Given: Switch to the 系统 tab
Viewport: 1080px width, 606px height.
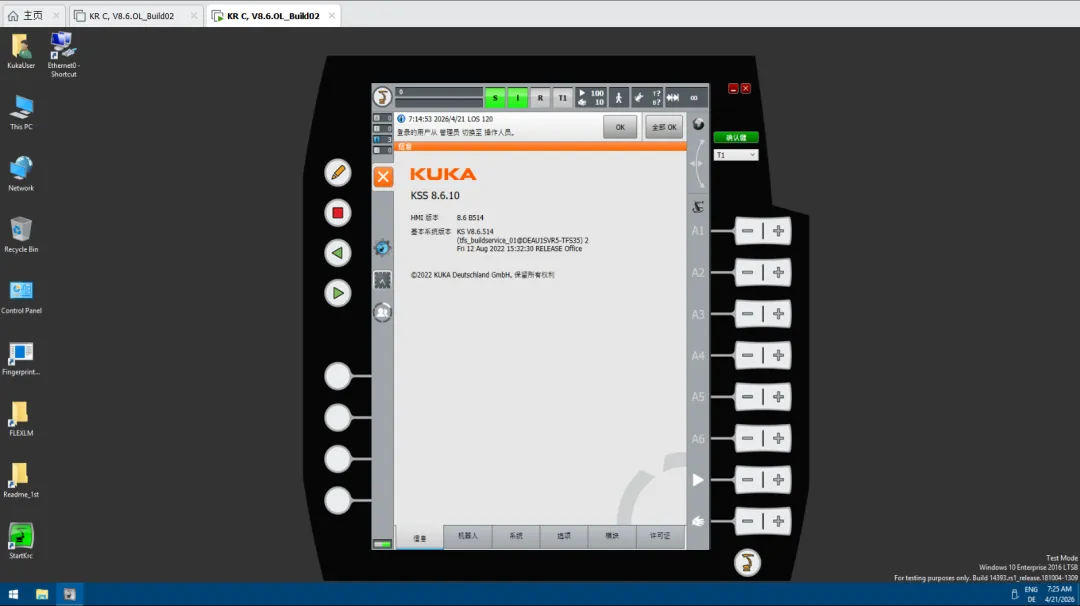Looking at the screenshot, I should [516, 536].
